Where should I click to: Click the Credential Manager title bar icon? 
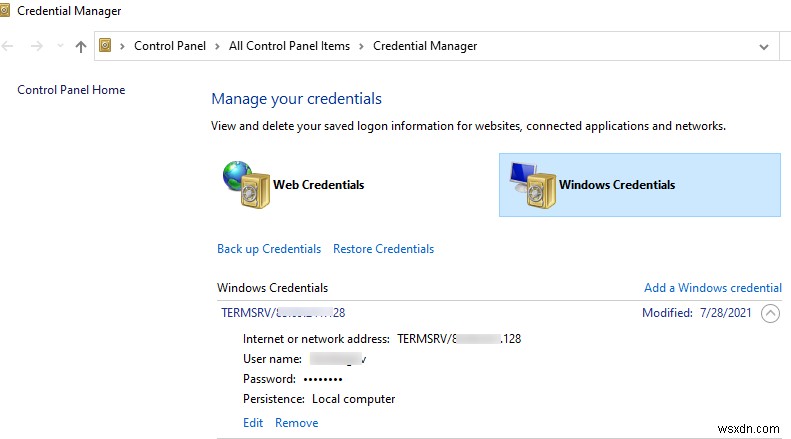coord(5,10)
